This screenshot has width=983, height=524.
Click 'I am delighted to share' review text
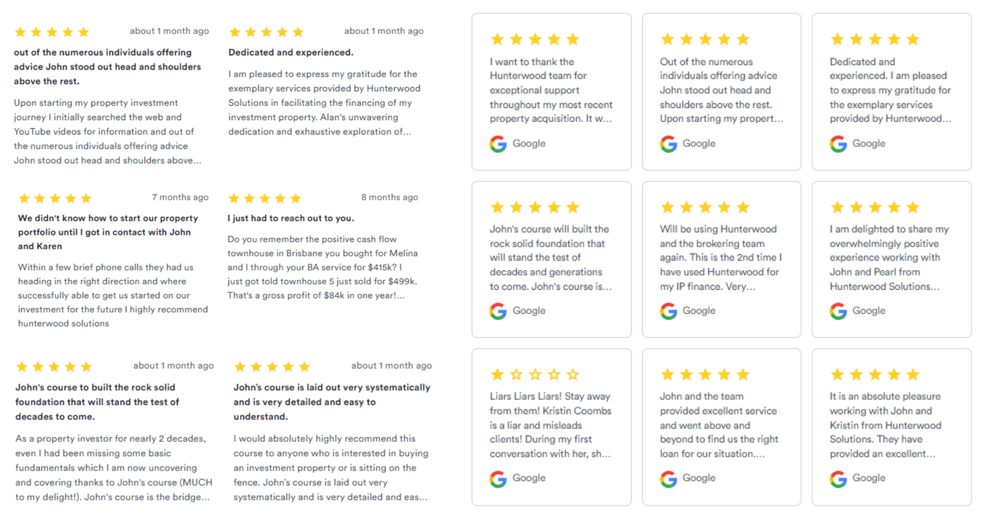coord(890,257)
